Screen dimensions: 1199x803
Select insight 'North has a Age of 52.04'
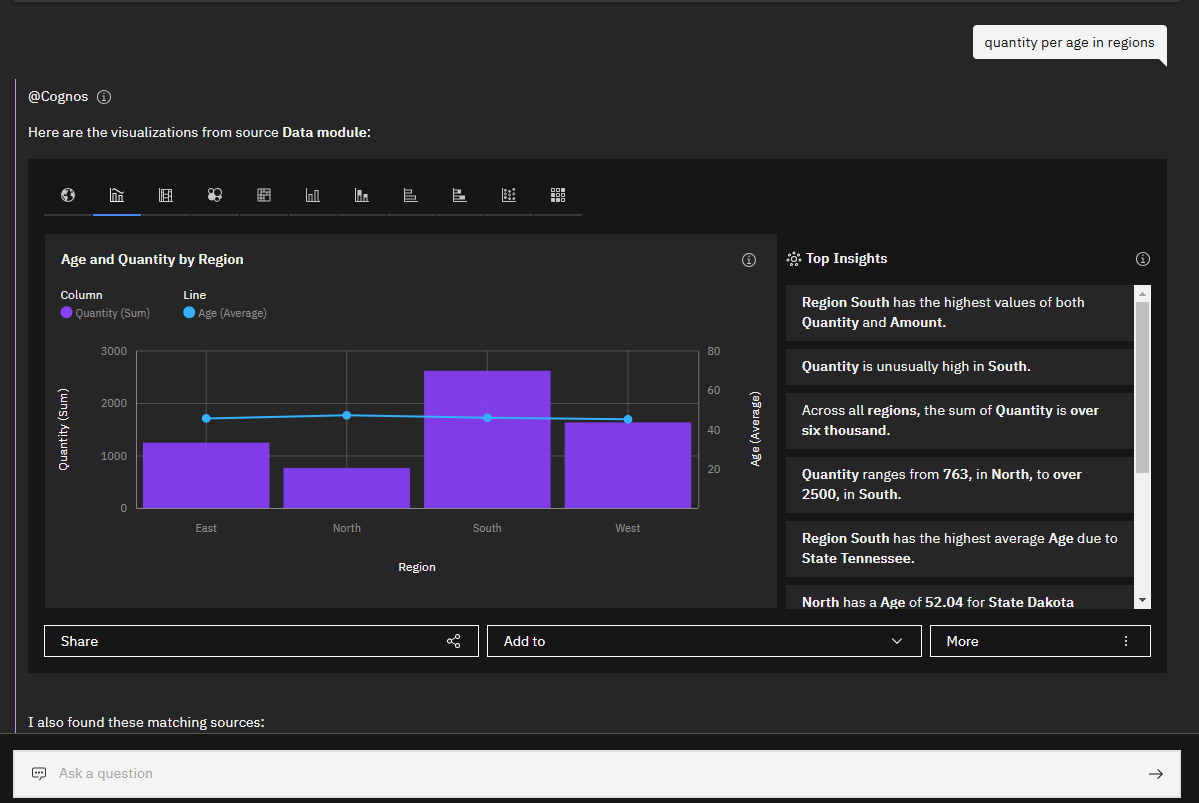click(960, 597)
